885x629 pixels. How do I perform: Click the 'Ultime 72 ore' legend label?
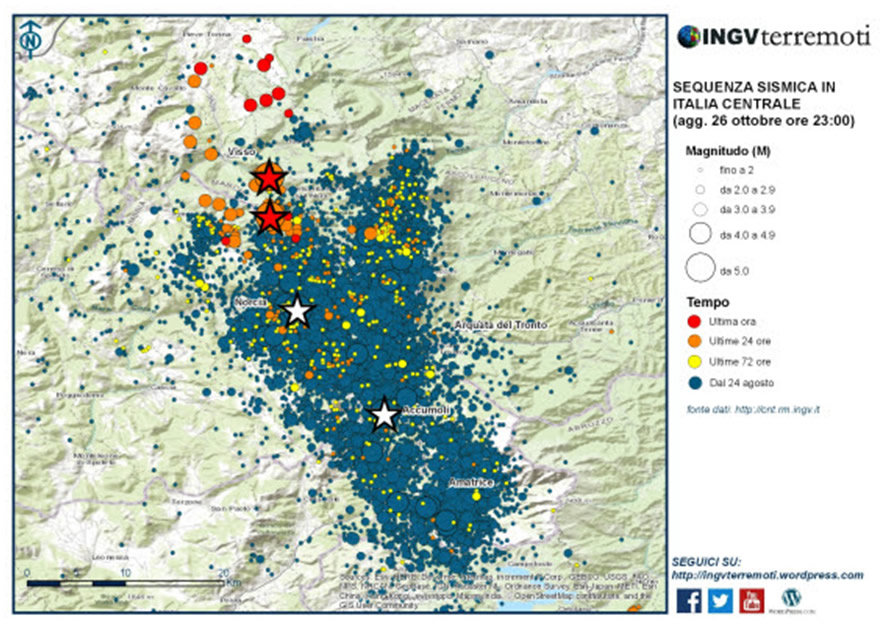pyautogui.click(x=739, y=362)
